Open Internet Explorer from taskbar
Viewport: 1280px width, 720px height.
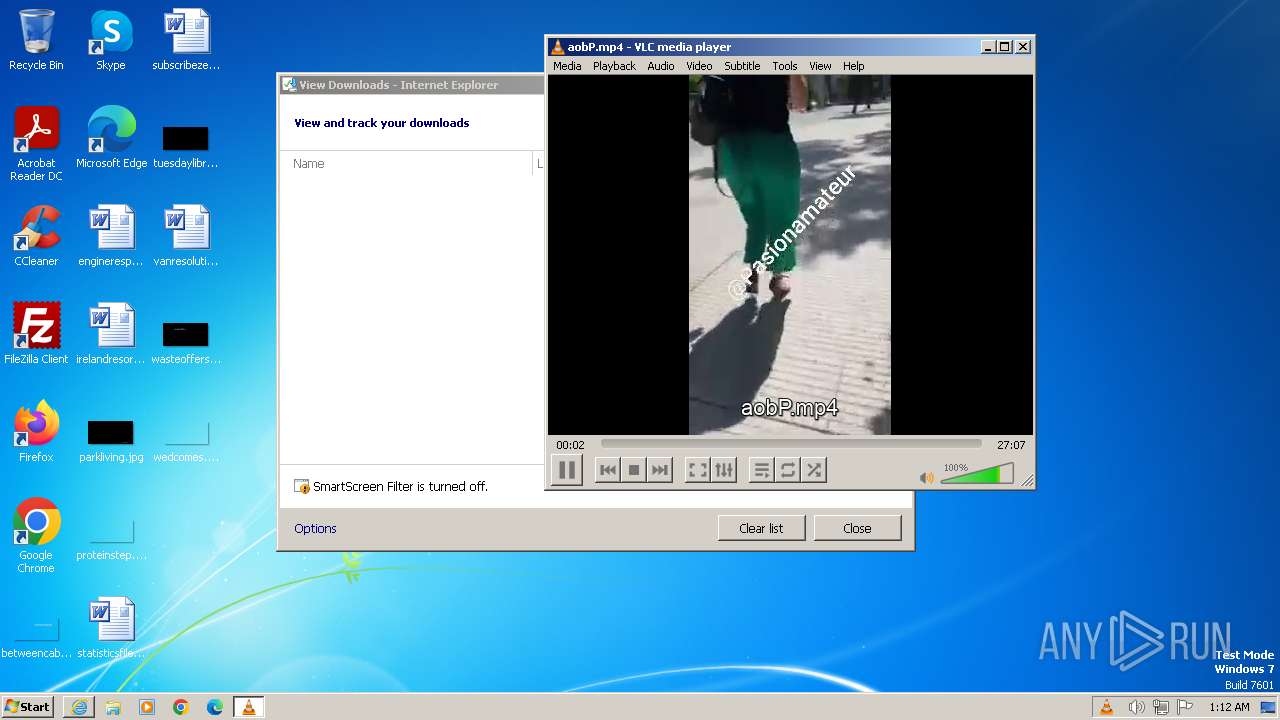point(79,707)
